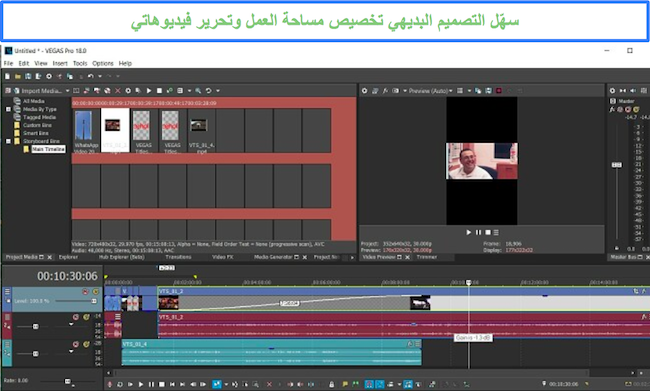This screenshot has width=650, height=391.
Task: Click Record microphone icon in transport bar
Action: coord(110,384)
